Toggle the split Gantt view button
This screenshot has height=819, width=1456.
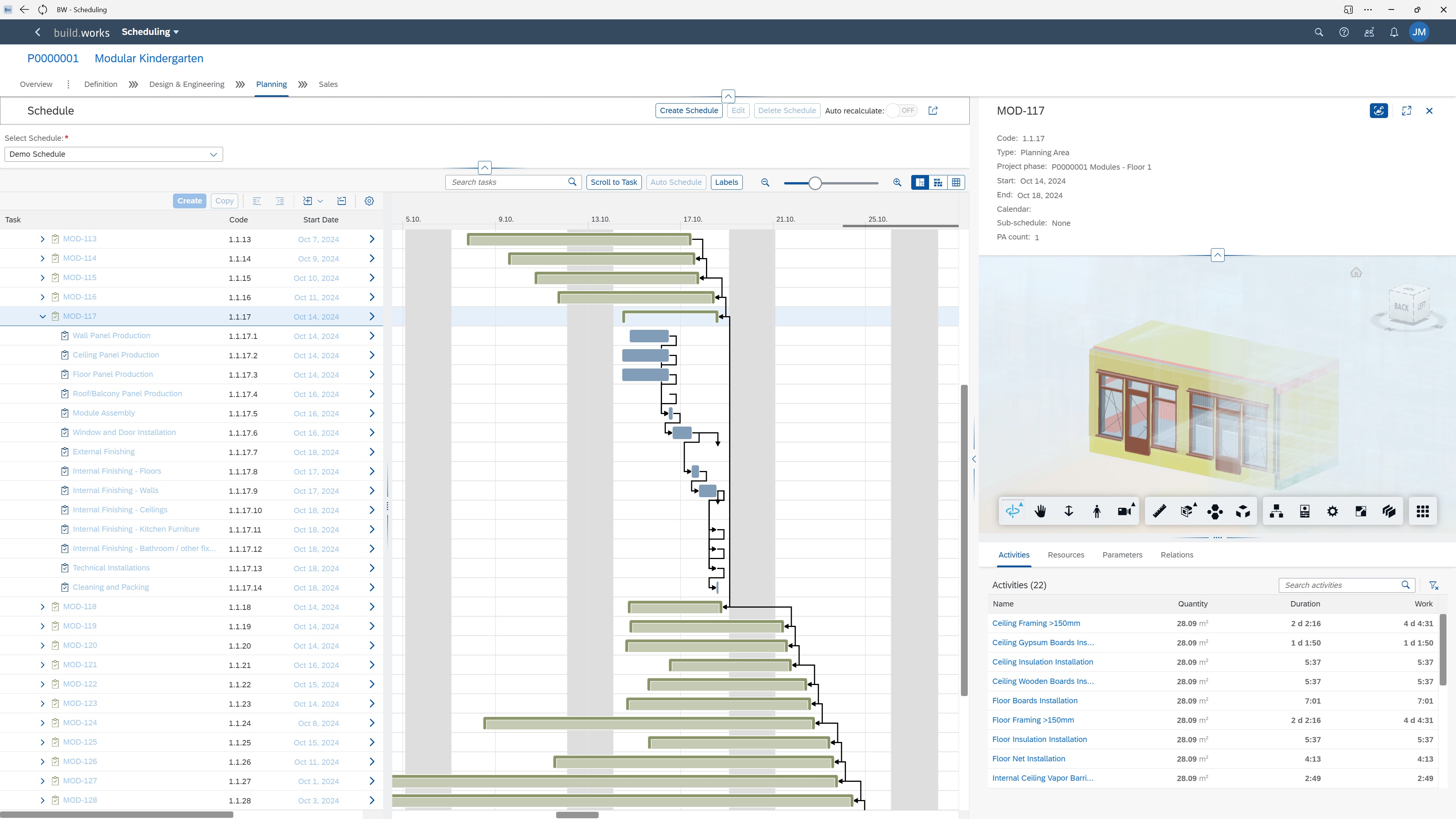tap(920, 182)
